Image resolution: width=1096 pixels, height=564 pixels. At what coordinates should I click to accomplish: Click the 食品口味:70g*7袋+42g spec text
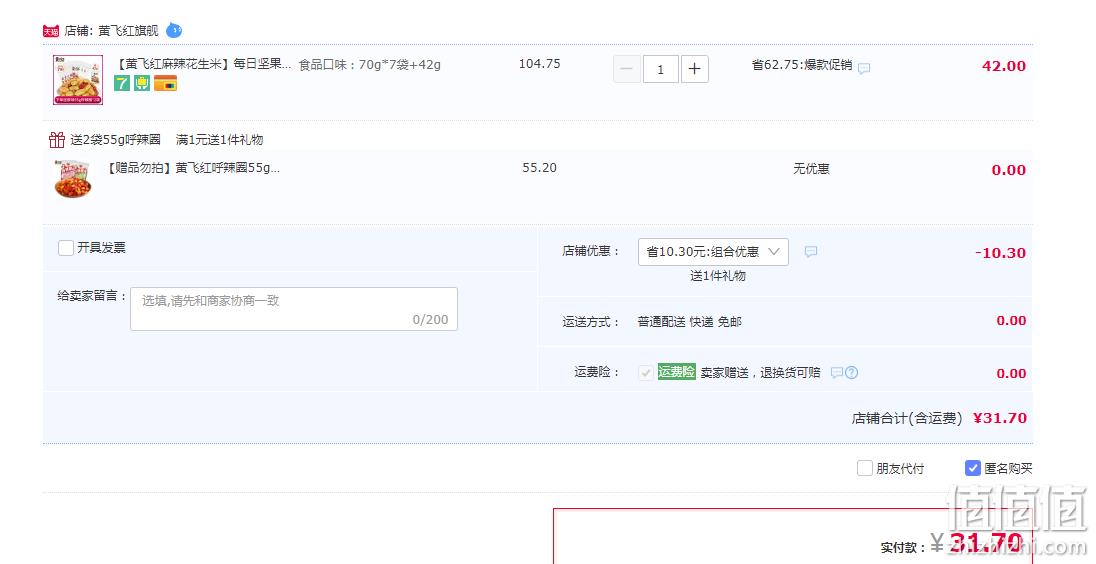pos(370,65)
